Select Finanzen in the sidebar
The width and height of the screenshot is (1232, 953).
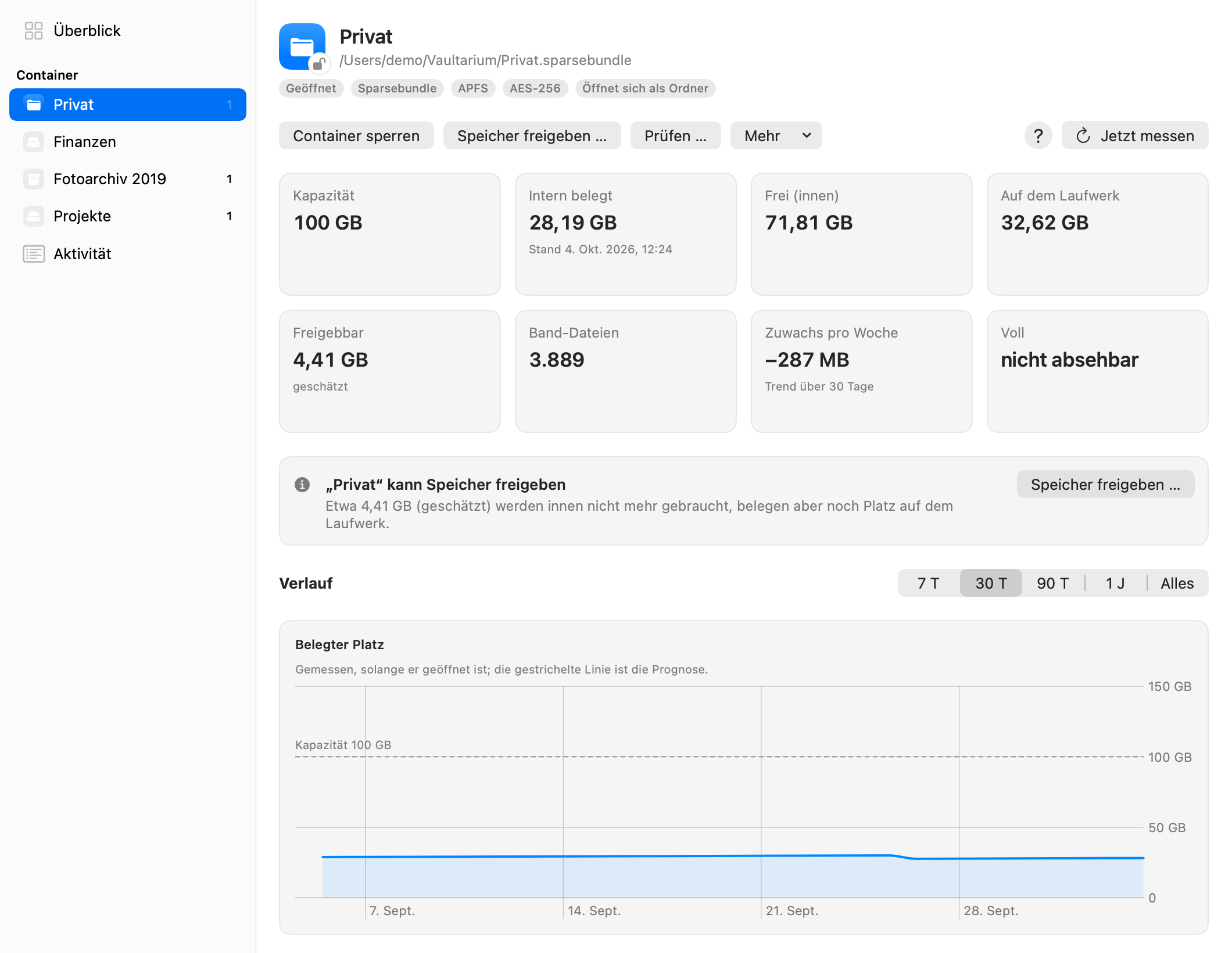[x=128, y=142]
